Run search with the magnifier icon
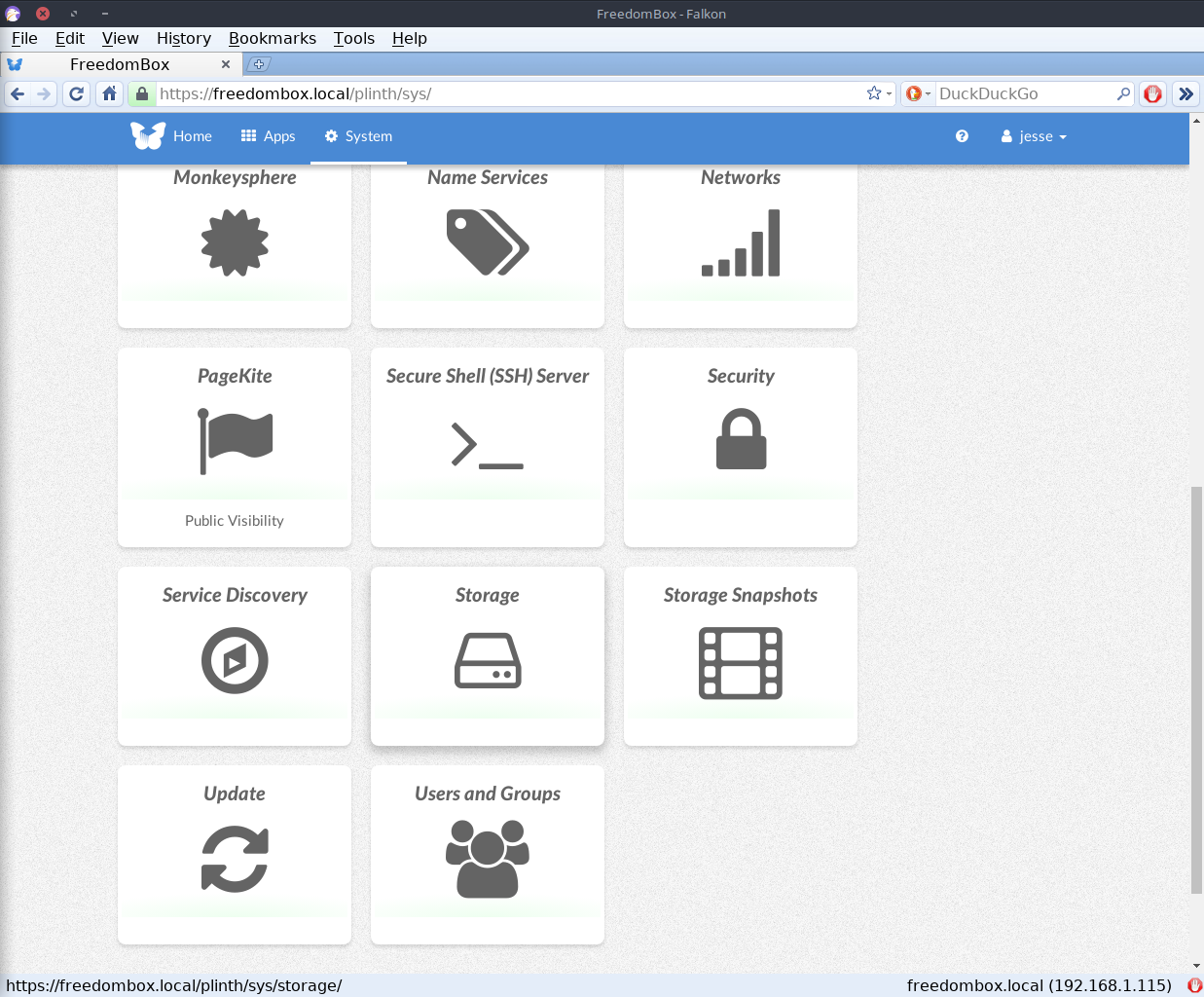 click(x=1123, y=93)
